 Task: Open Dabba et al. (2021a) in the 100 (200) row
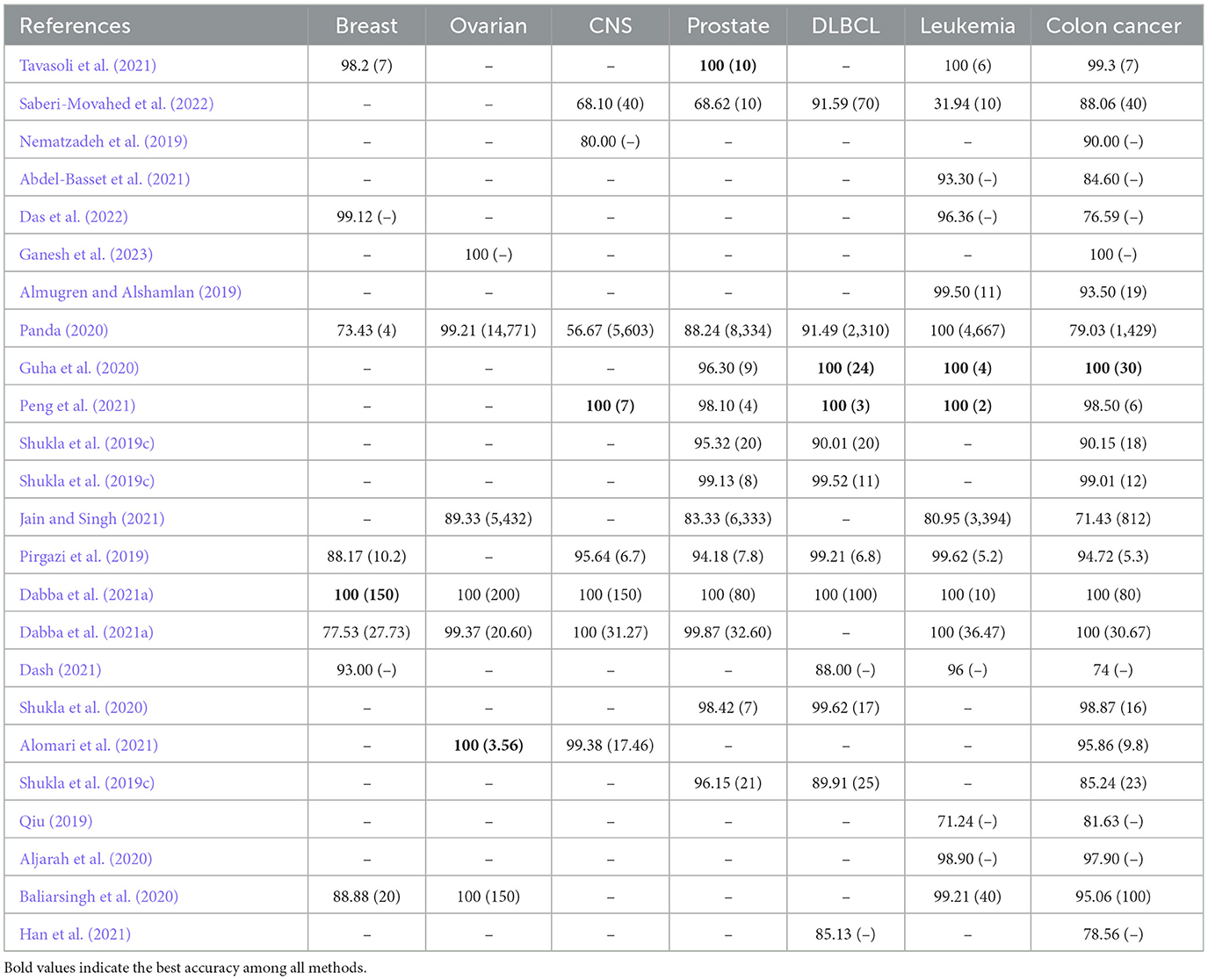(86, 594)
